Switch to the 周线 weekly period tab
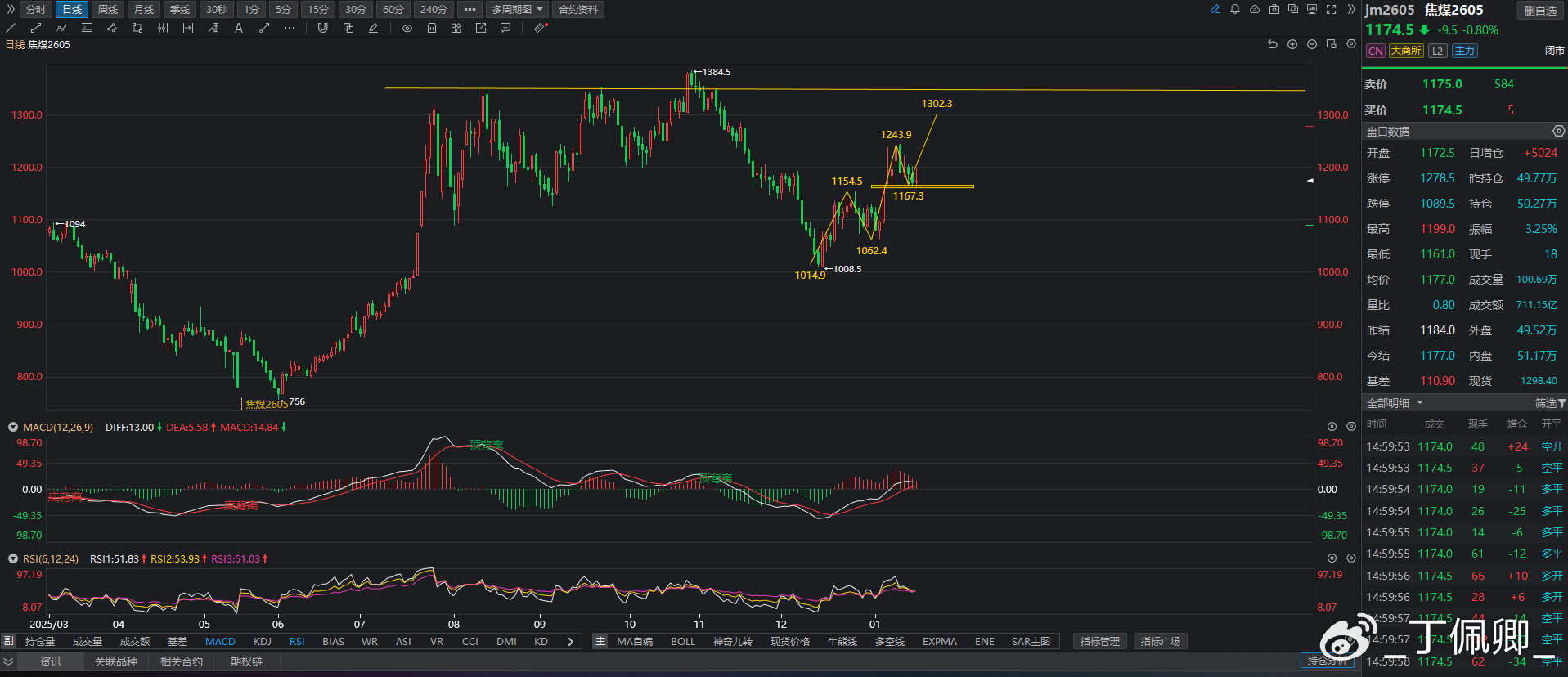This screenshot has height=677, width=1568. click(108, 10)
